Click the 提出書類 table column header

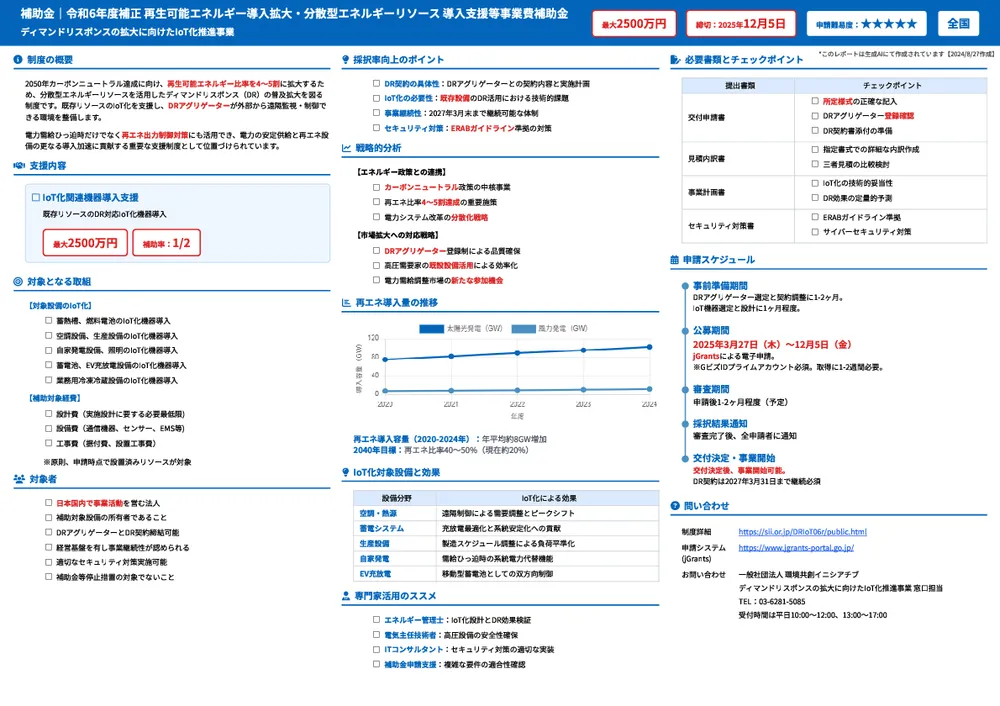click(x=740, y=85)
